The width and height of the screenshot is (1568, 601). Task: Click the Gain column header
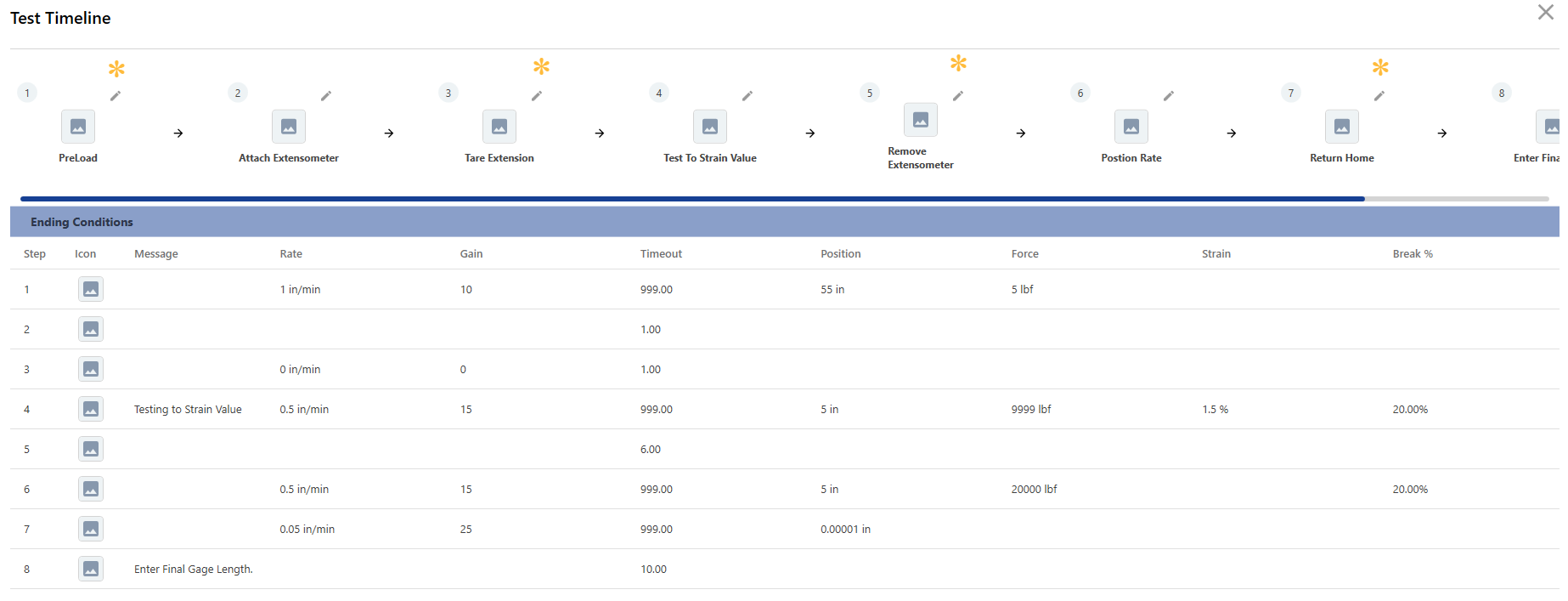point(471,254)
